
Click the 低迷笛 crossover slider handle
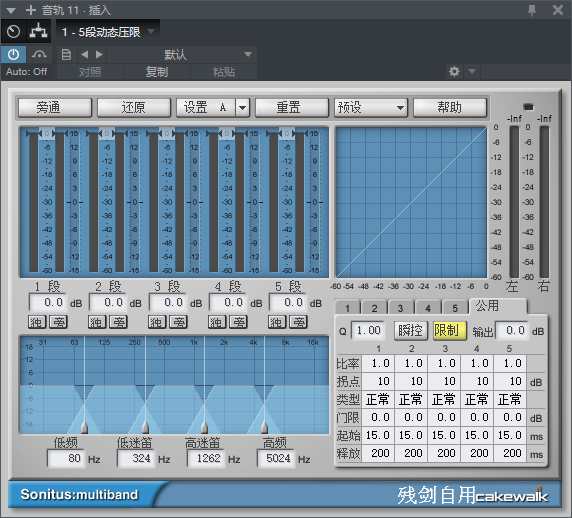145,426
